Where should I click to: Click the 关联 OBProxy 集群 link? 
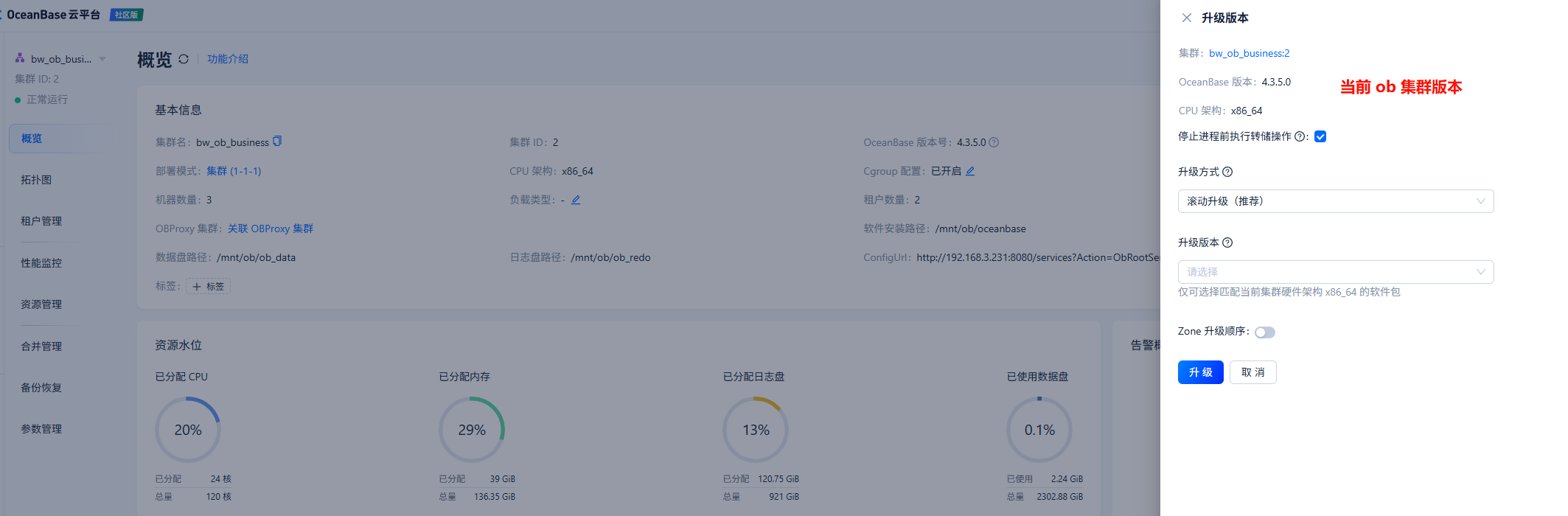[x=271, y=229]
